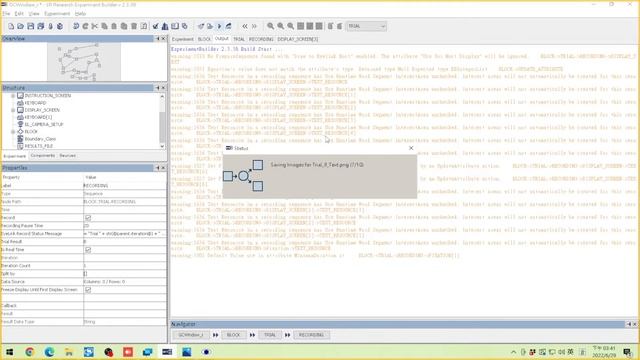The width and height of the screenshot is (640, 360).
Task: Click the Redo arrow toolbar icon
Action: click(x=85, y=26)
